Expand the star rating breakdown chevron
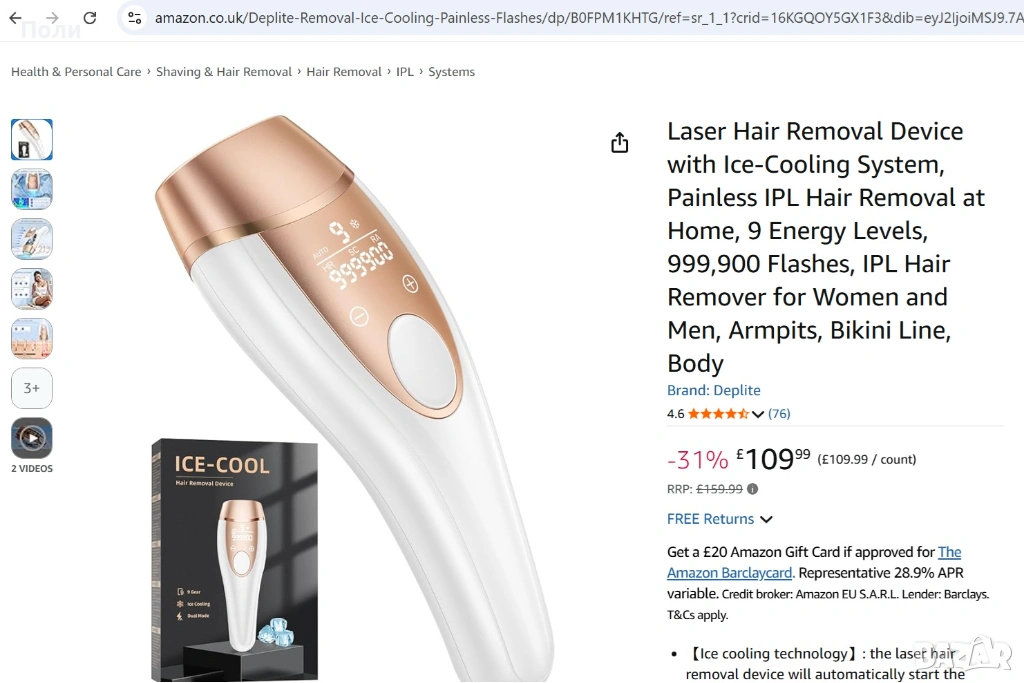Image resolution: width=1024 pixels, height=683 pixels. (758, 414)
